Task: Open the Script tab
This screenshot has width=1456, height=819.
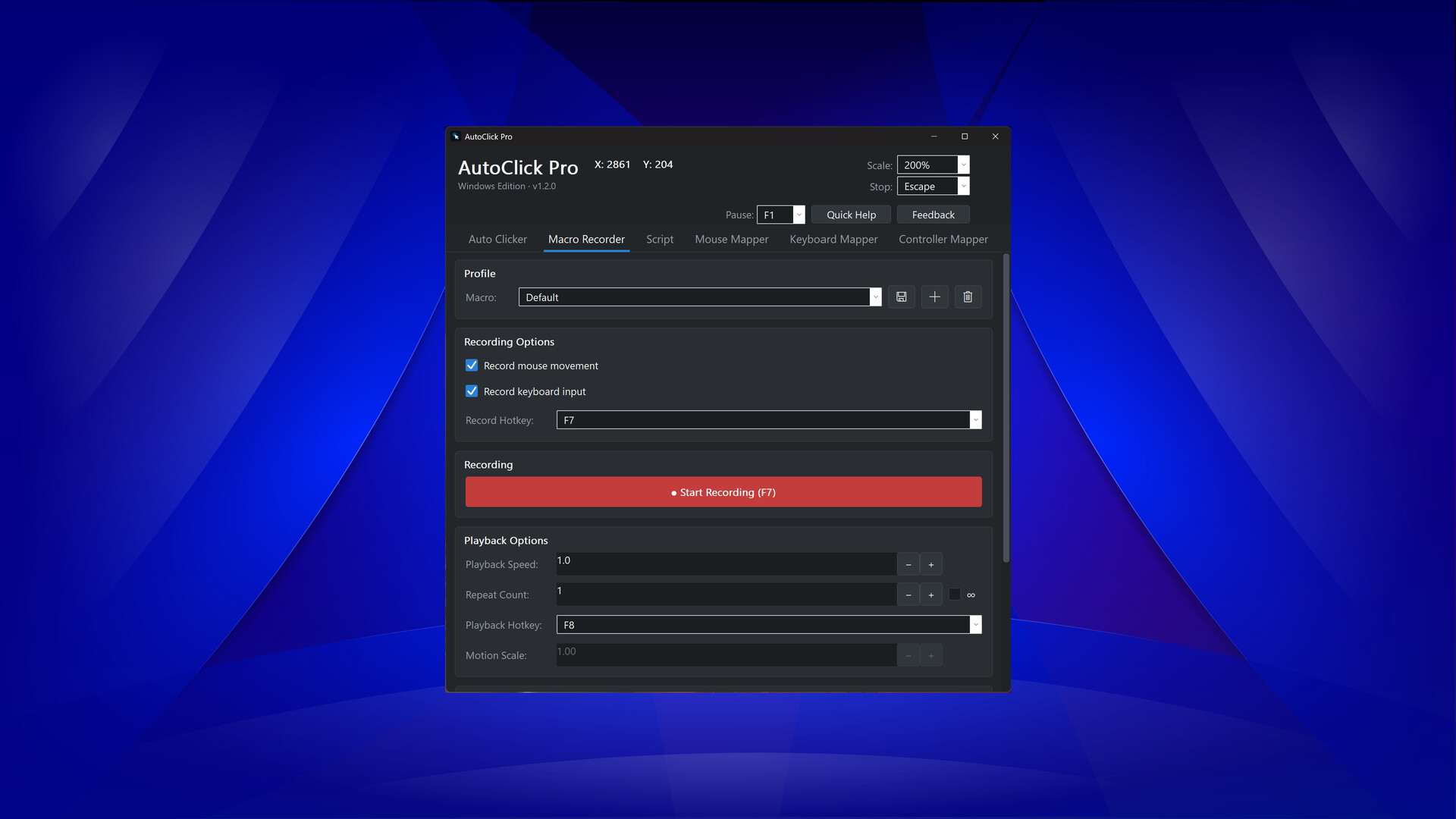Action: (660, 240)
